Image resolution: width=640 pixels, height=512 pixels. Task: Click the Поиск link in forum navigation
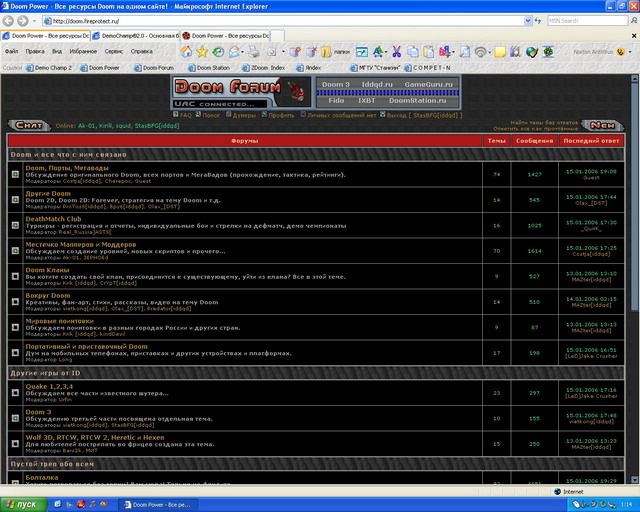click(211, 115)
